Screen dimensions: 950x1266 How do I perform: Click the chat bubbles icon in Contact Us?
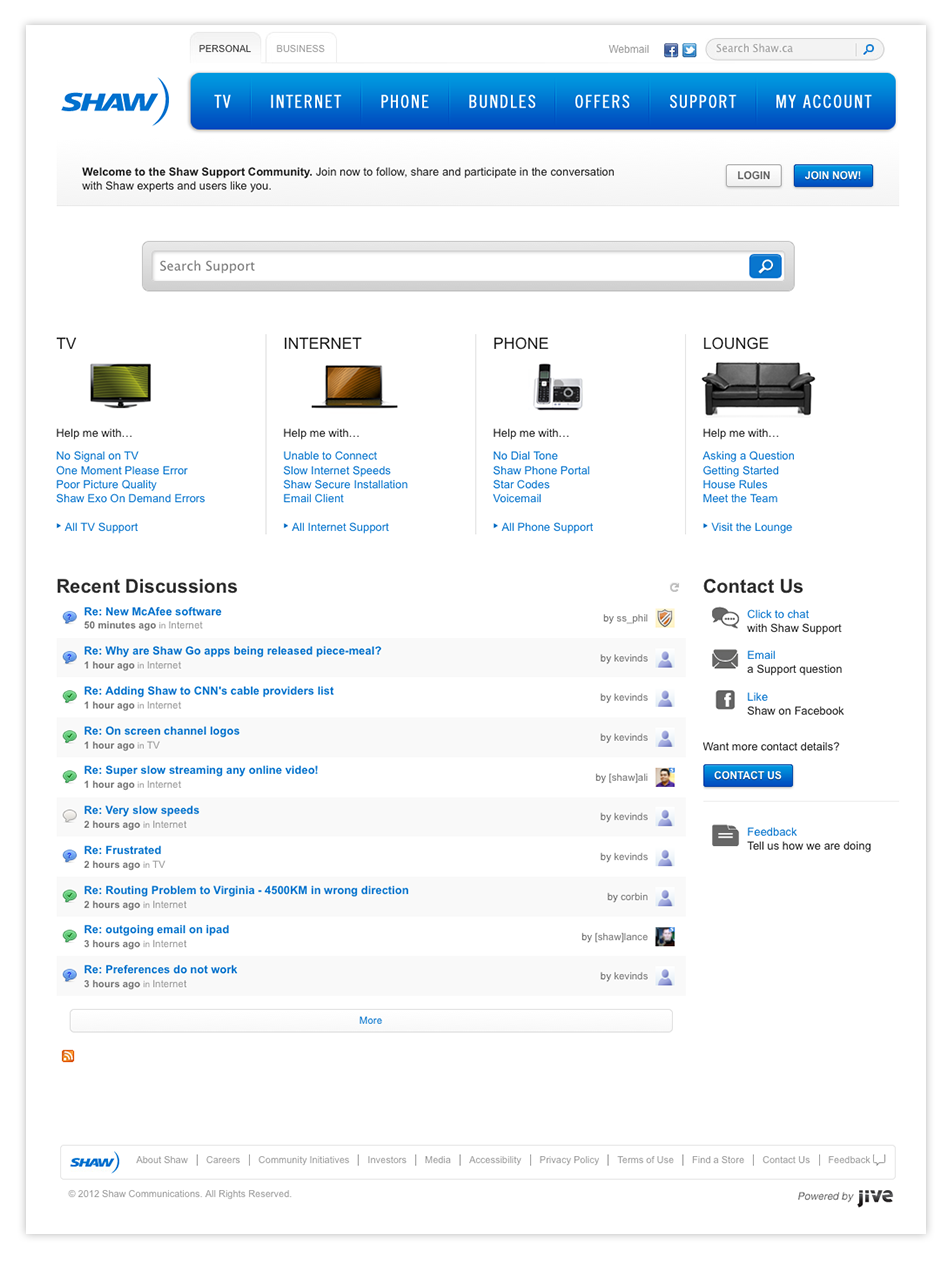click(725, 618)
